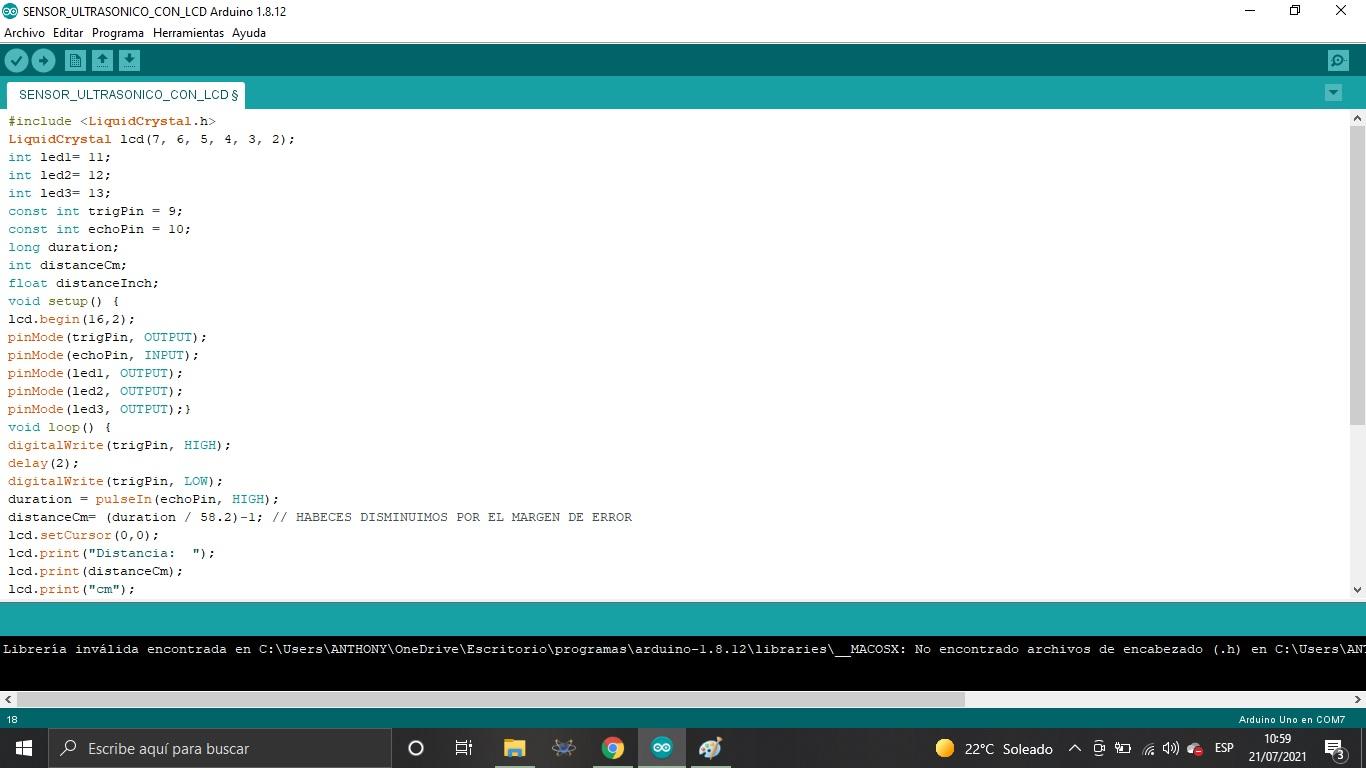This screenshot has height=768, width=1366.
Task: Click the editor vertical scrollbar thumb
Action: pyautogui.click(x=1357, y=274)
